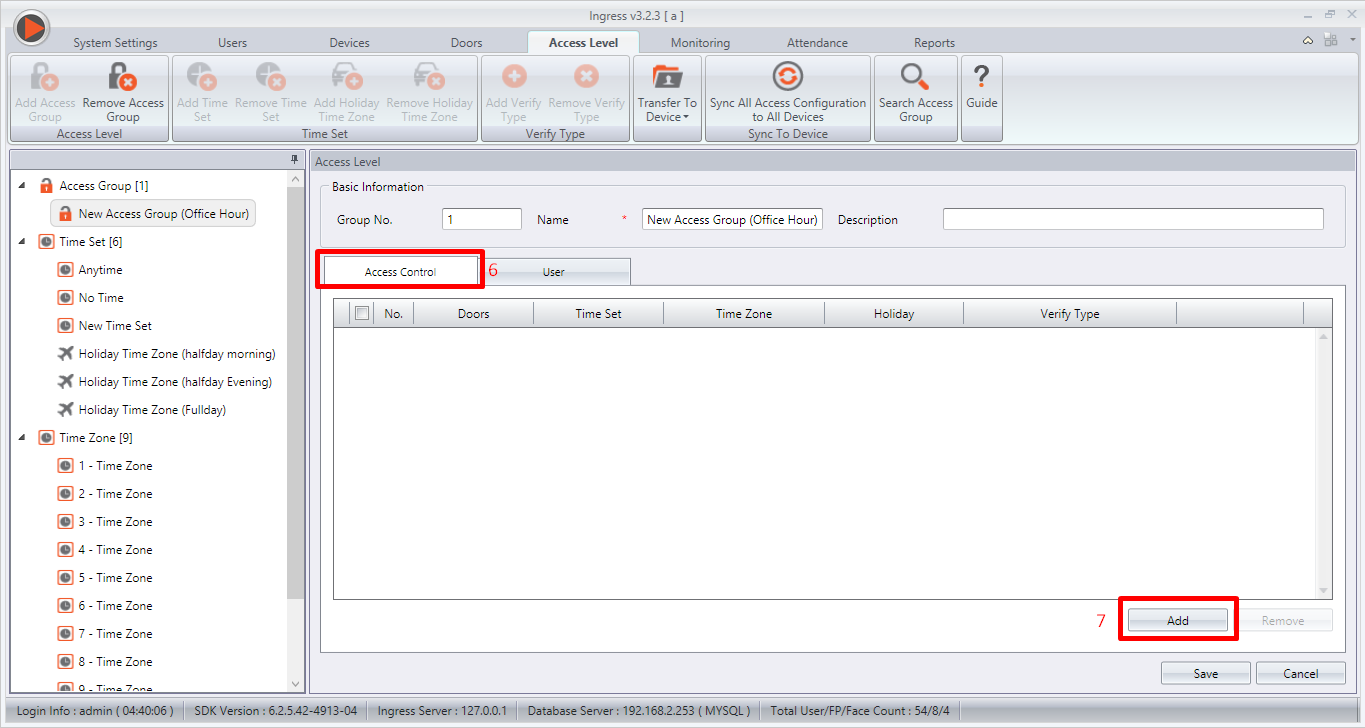The height and width of the screenshot is (728, 1365).
Task: Open the Transfer To Device folder icon
Action: (666, 77)
